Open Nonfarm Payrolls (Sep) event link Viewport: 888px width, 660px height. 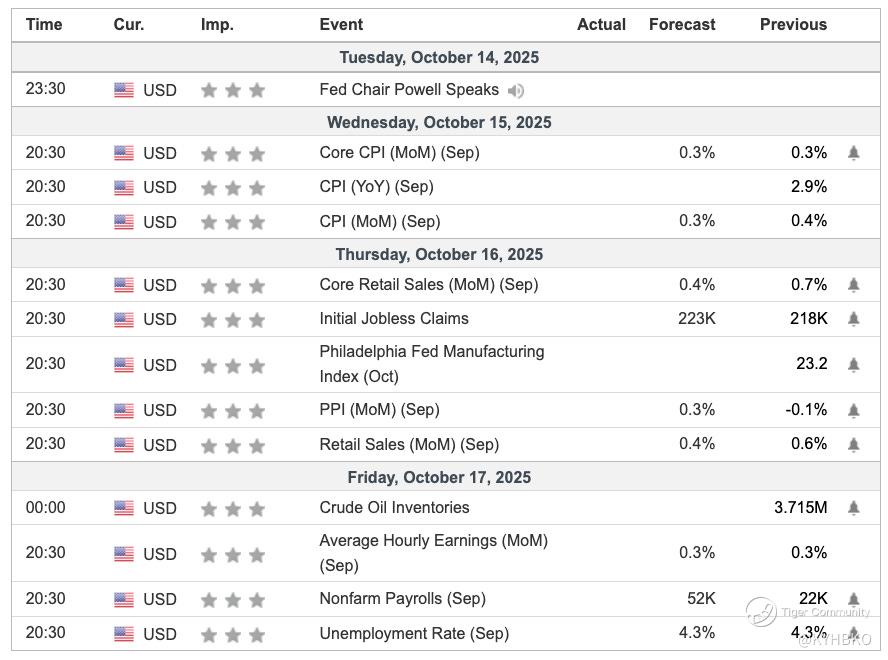pos(402,599)
